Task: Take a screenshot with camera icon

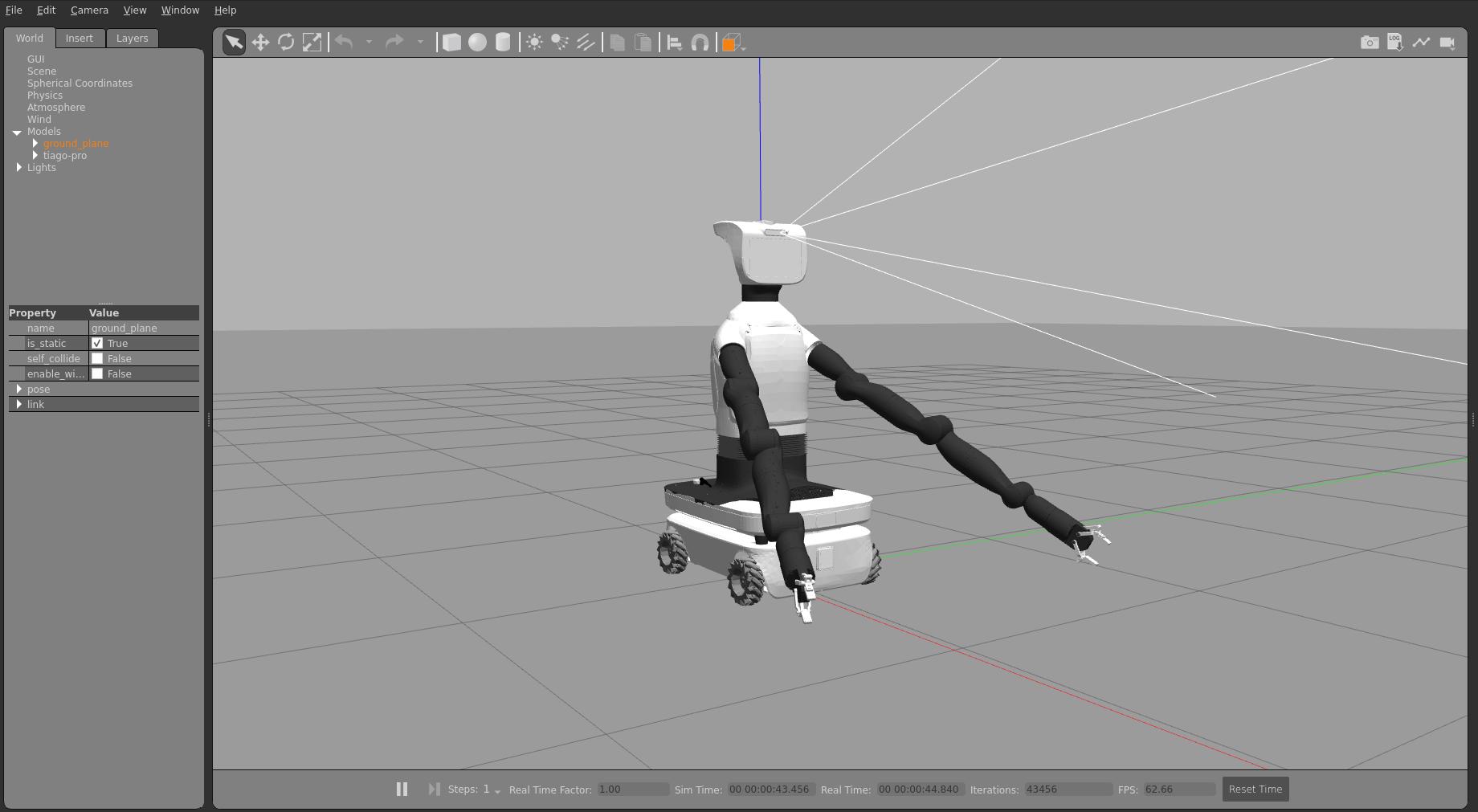Action: [x=1370, y=43]
